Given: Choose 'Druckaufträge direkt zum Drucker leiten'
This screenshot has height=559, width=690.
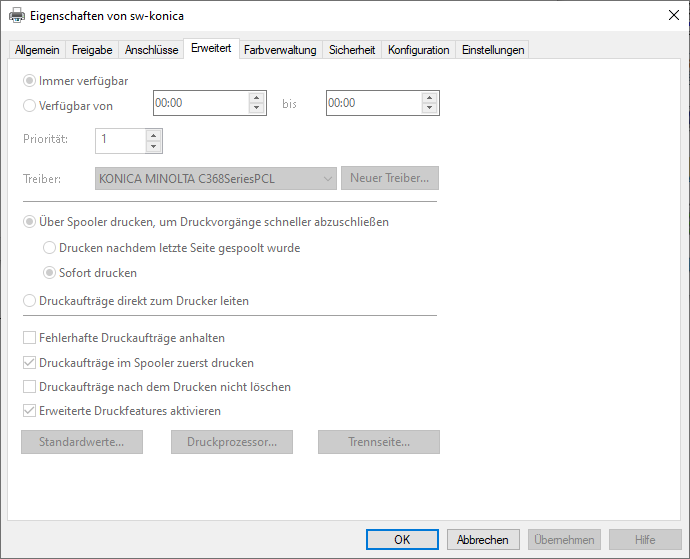Looking at the screenshot, I should (30, 300).
